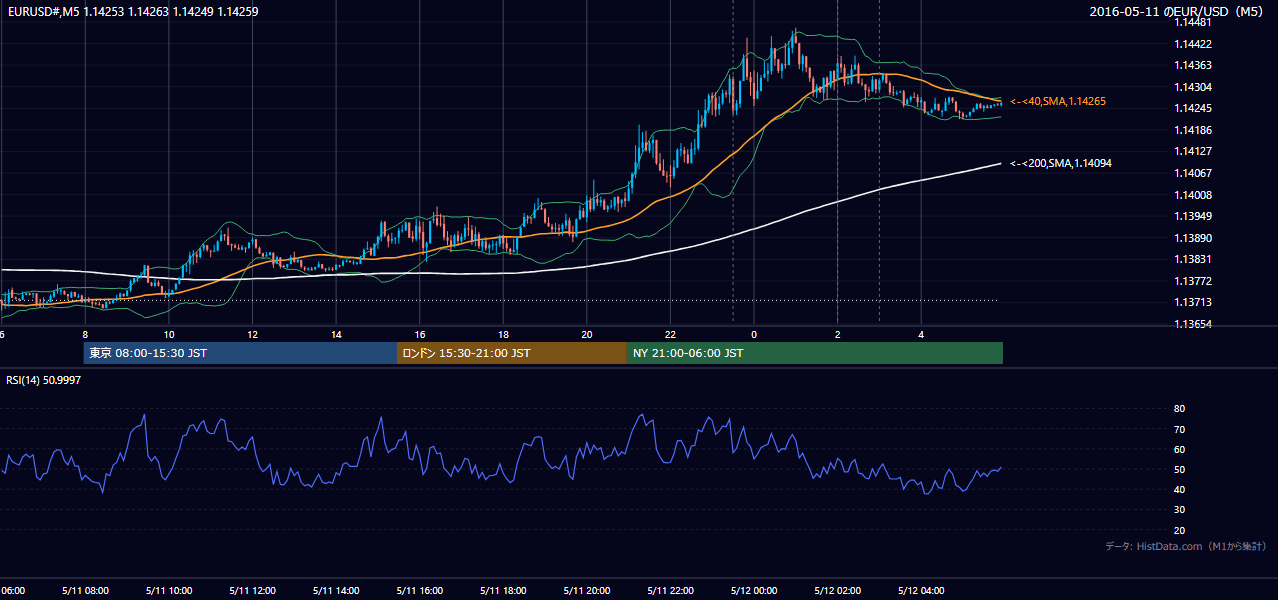Click the 5/11 14:00 time axis label
This screenshot has height=600, width=1278.
[x=336, y=590]
